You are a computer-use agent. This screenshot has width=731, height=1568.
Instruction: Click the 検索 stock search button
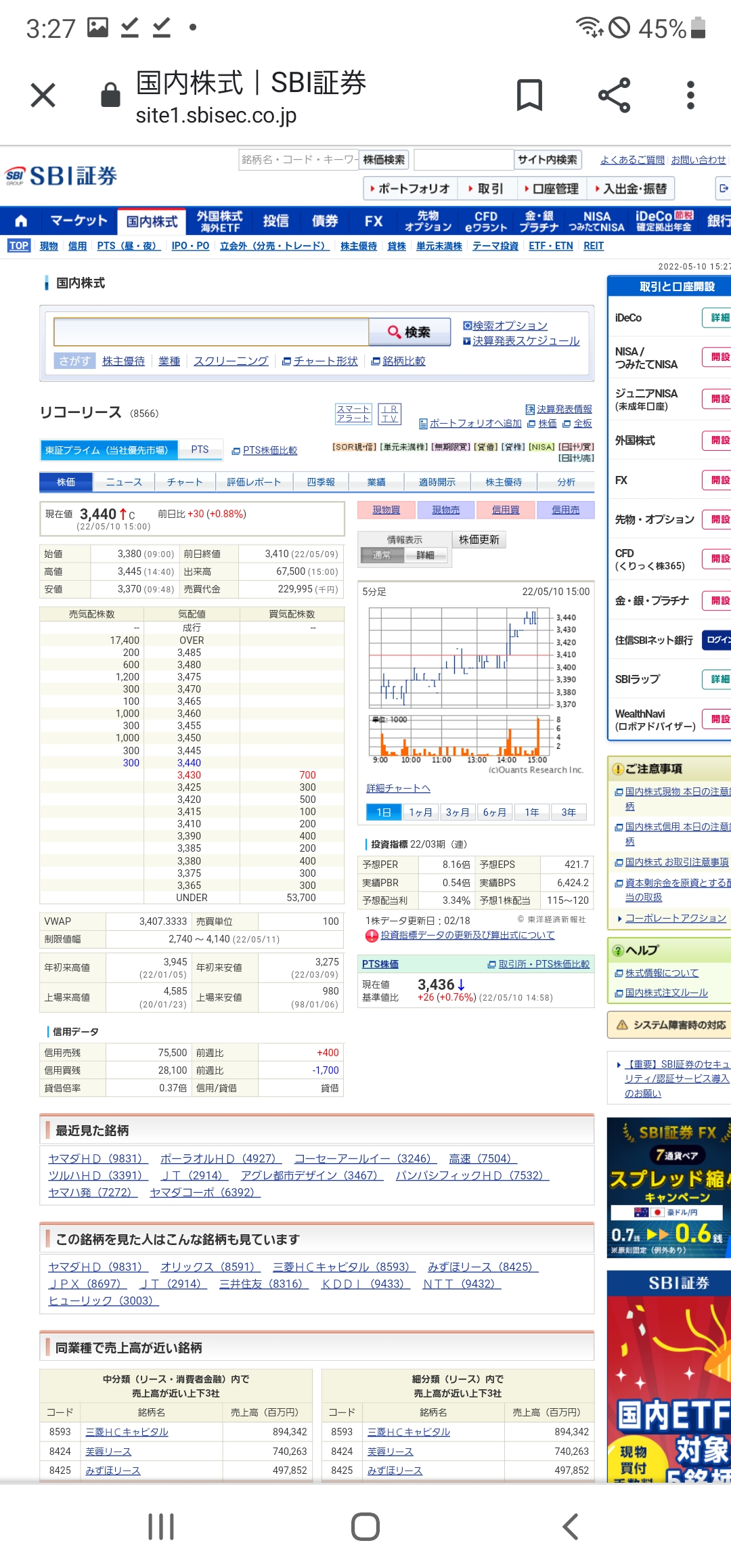409,332
